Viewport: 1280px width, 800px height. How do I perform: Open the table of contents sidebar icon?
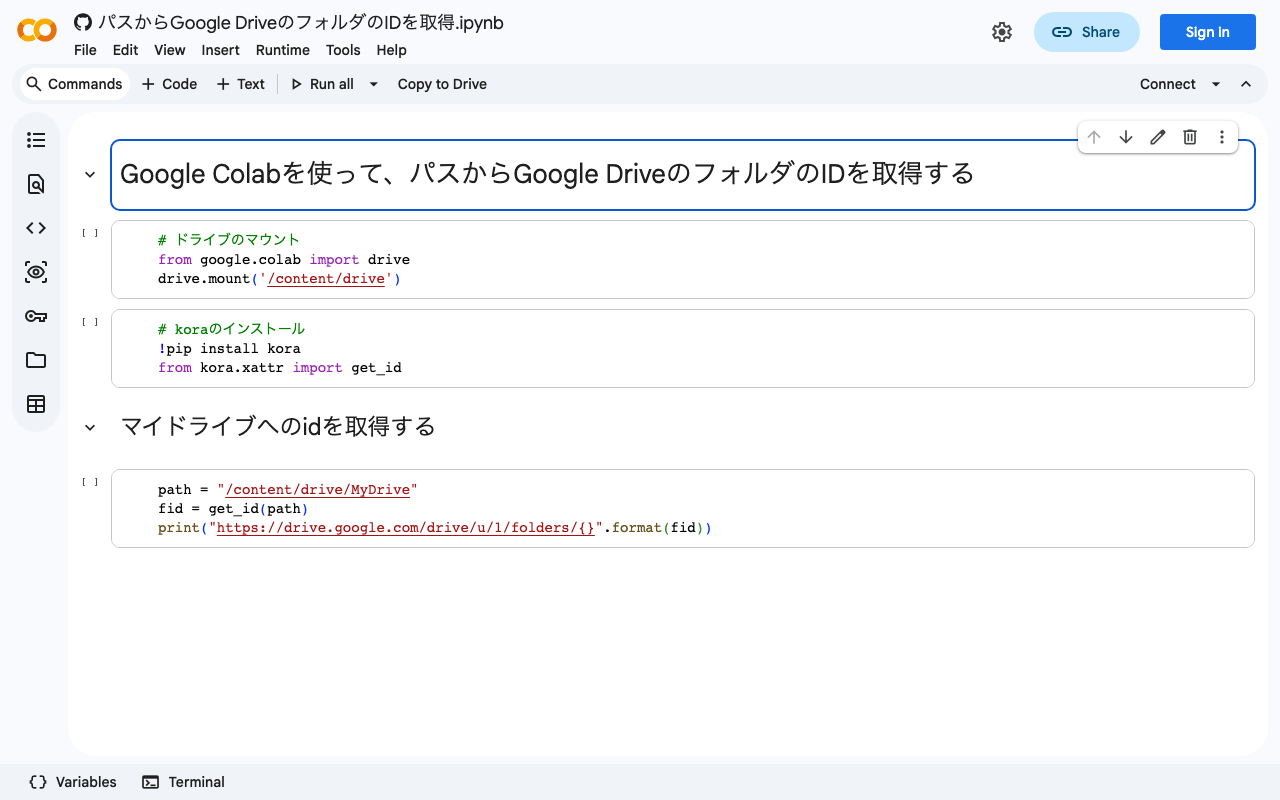pyautogui.click(x=36, y=140)
